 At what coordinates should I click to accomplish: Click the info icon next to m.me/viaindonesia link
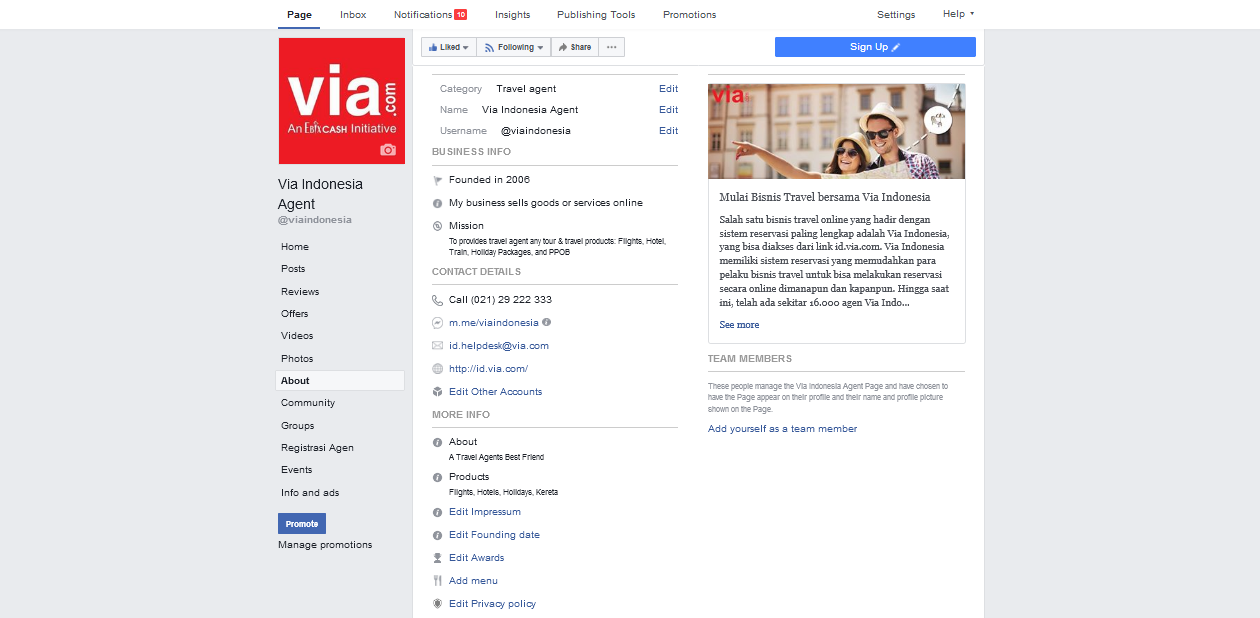tap(546, 322)
